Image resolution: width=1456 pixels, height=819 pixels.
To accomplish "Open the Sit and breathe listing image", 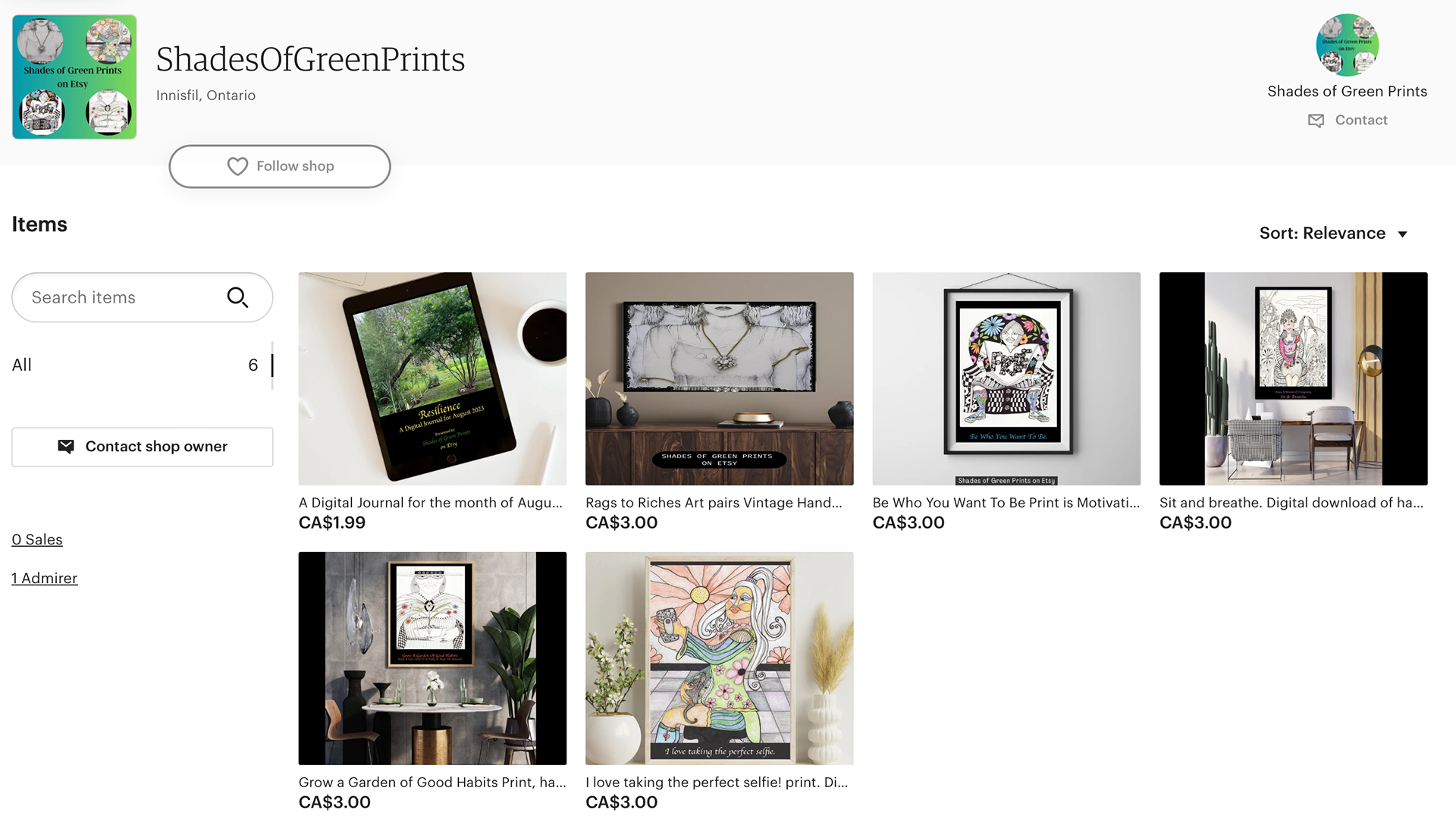I will [x=1293, y=378].
